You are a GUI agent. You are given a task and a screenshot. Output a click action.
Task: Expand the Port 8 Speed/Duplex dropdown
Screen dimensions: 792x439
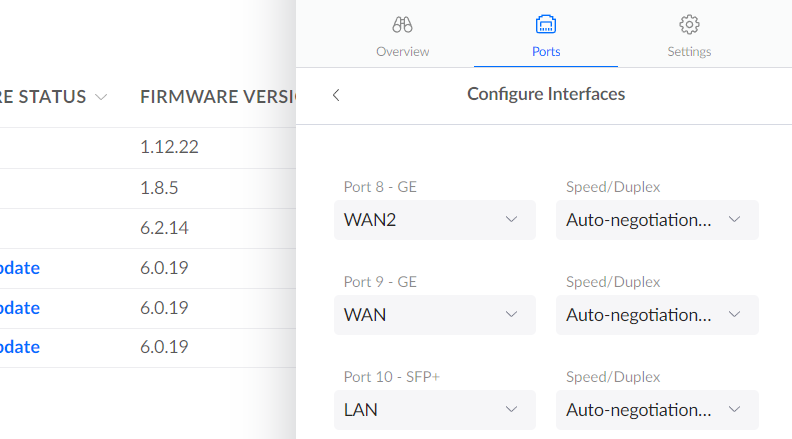(x=656, y=219)
